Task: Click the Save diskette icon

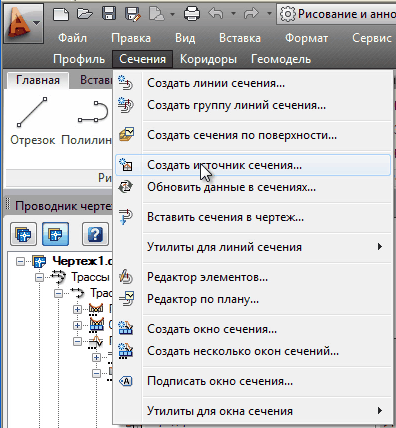Action: click(x=109, y=14)
